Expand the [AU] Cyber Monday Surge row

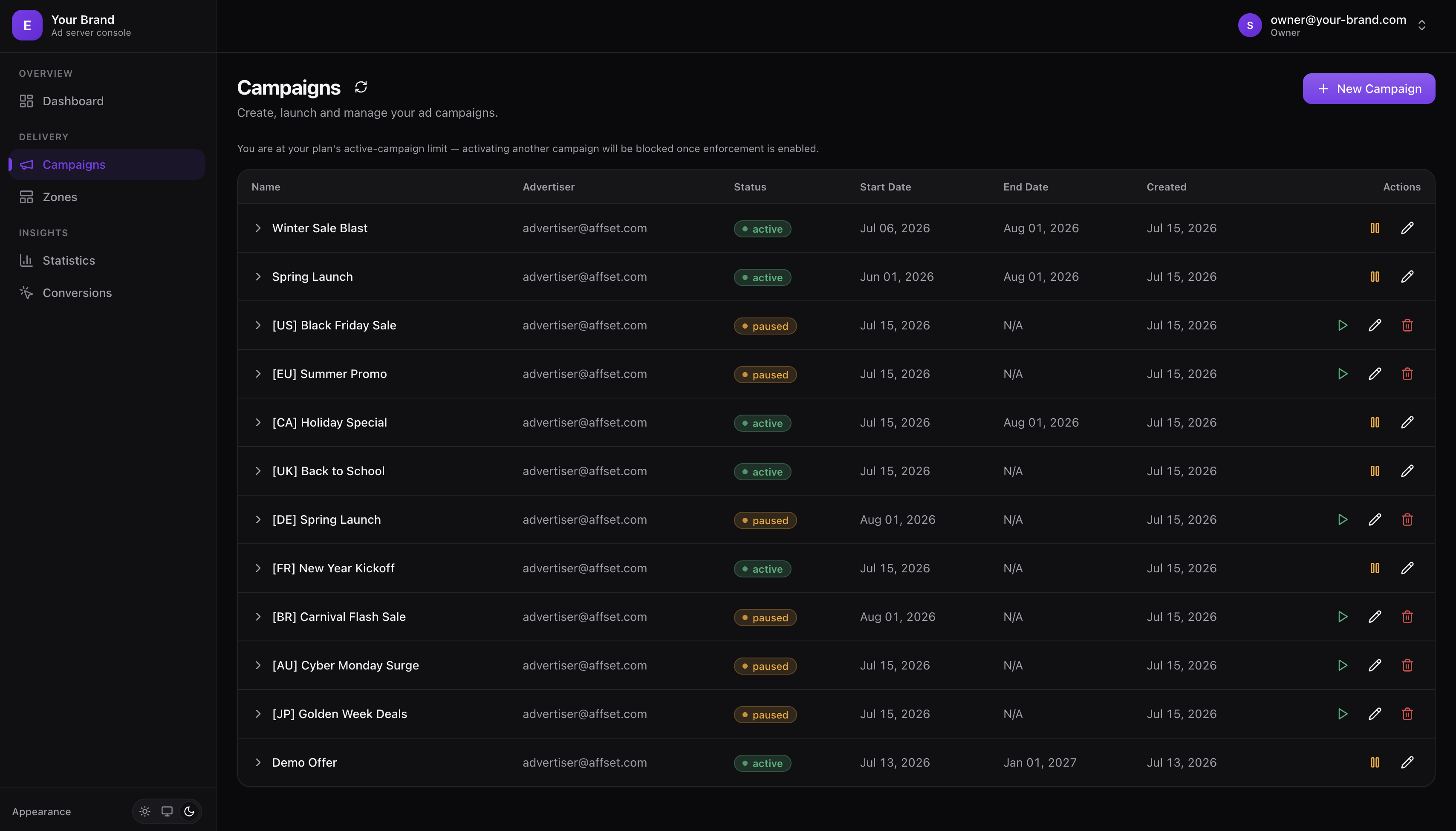tap(258, 666)
